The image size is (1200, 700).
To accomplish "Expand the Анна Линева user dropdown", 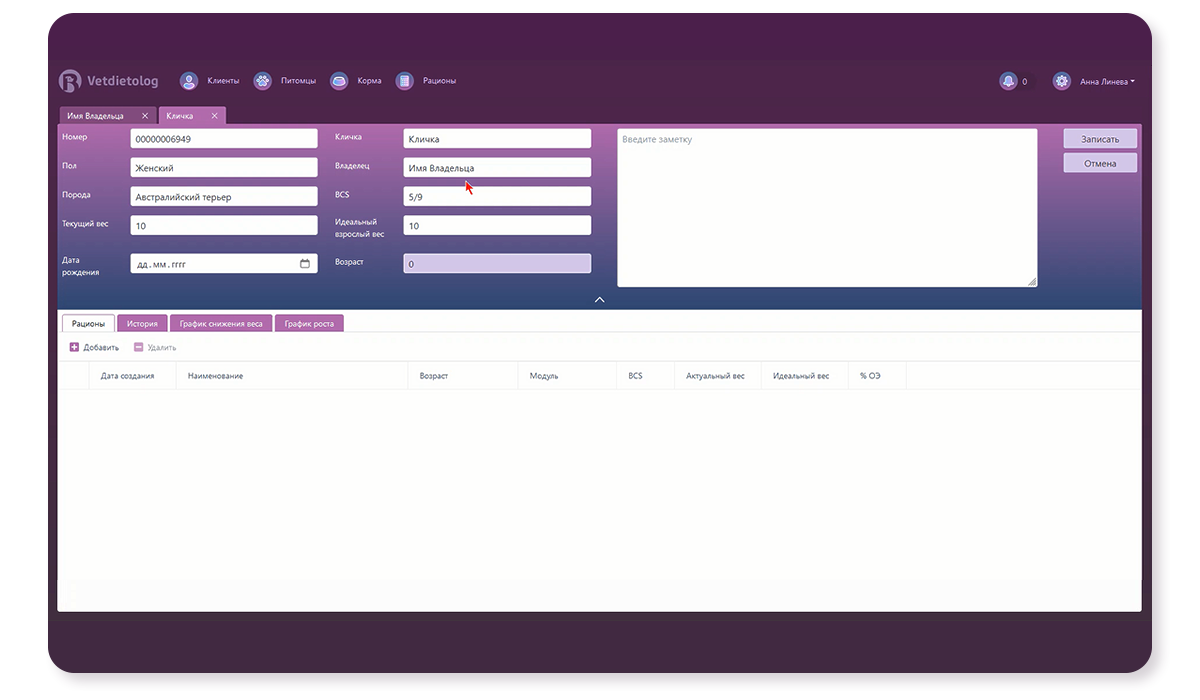I will coord(1107,82).
